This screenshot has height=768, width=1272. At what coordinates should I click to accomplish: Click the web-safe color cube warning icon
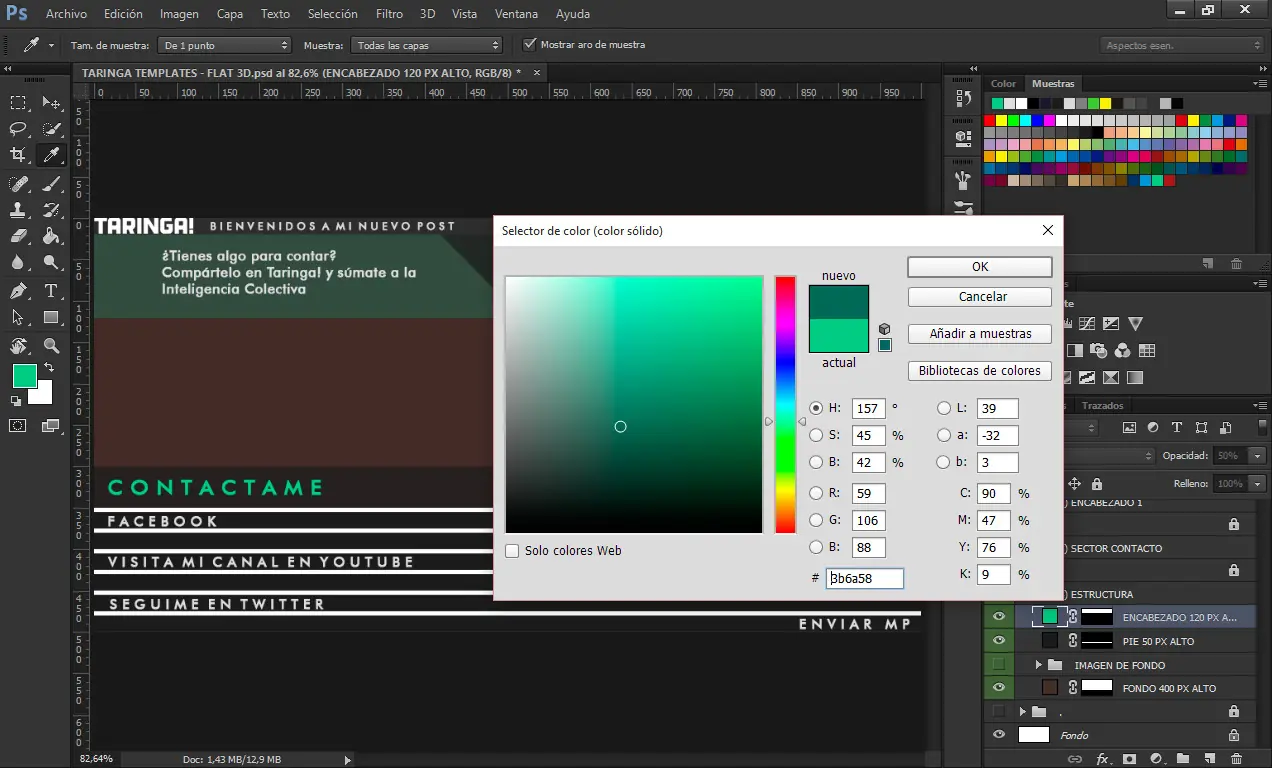click(x=884, y=329)
